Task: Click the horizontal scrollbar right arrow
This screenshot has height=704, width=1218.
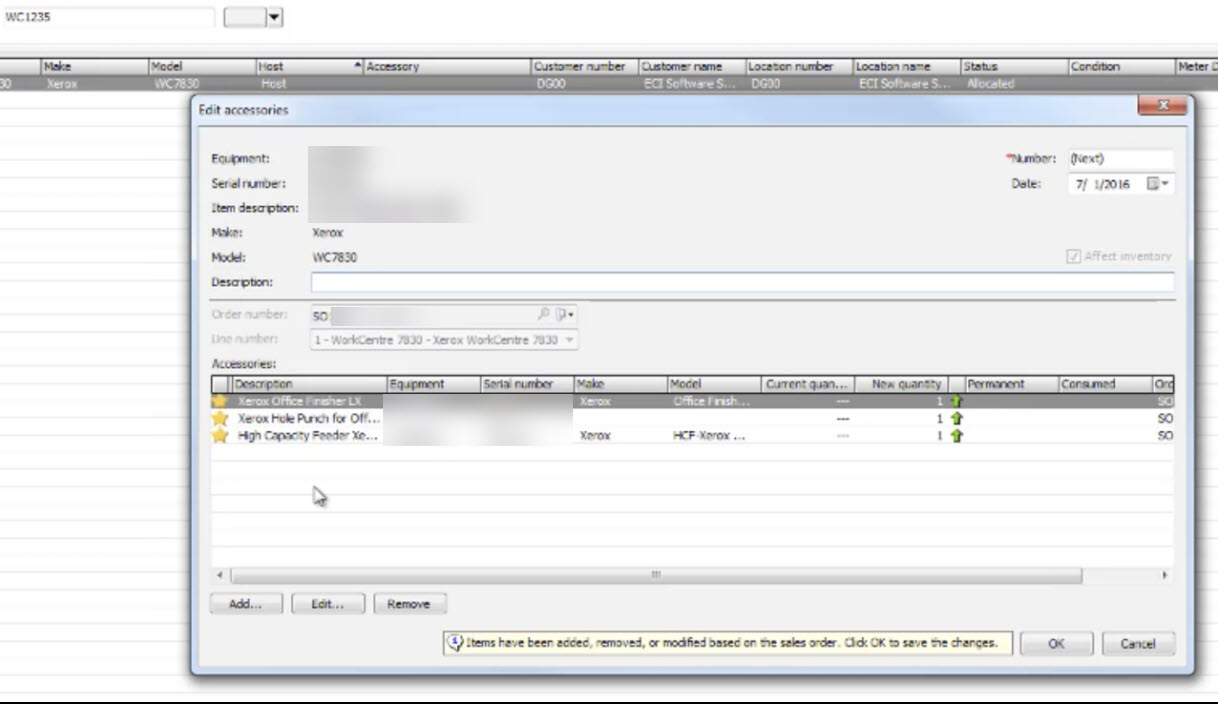Action: [x=1164, y=576]
